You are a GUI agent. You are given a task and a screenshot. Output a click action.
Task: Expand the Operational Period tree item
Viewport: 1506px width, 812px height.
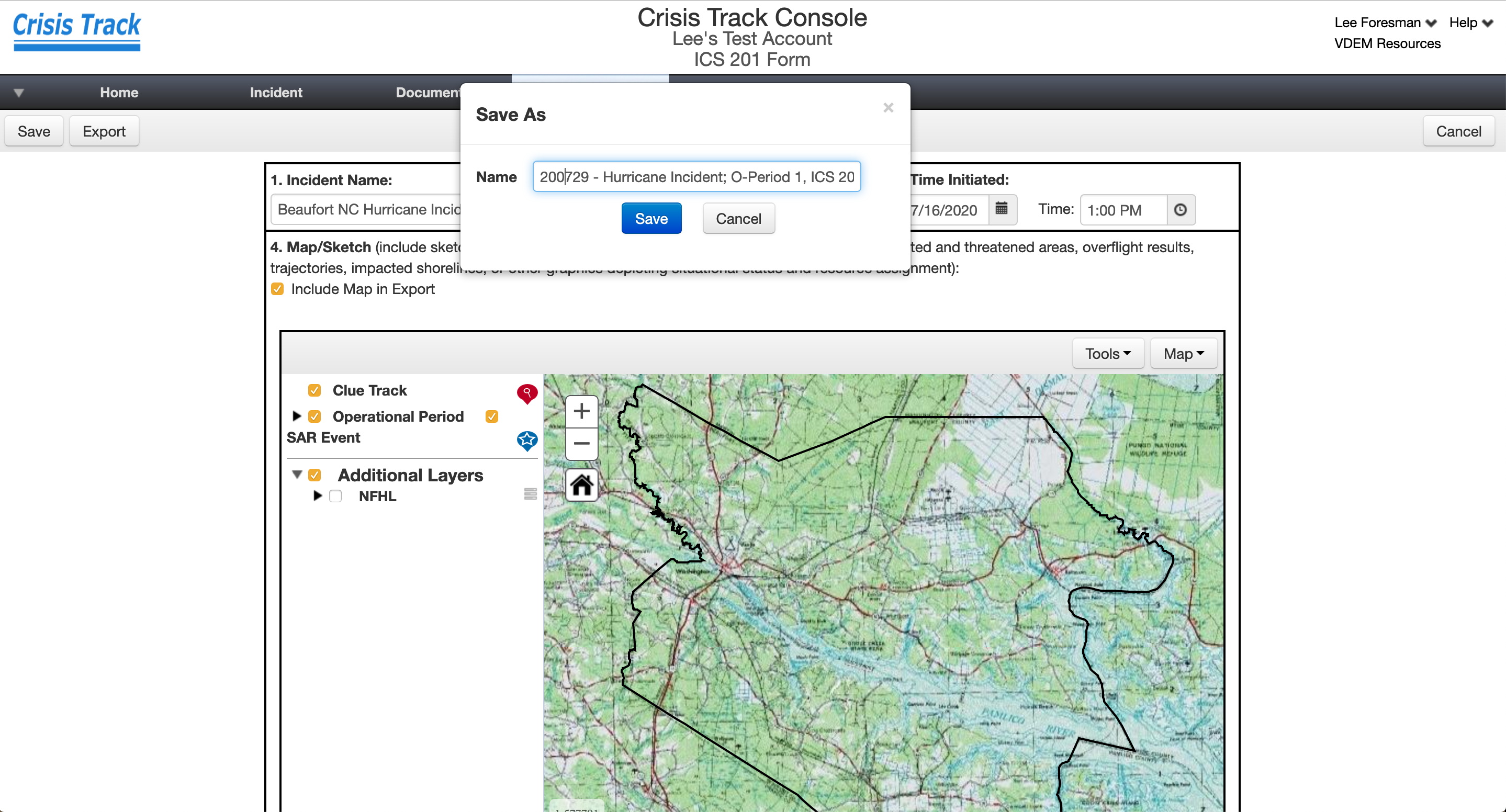296,415
